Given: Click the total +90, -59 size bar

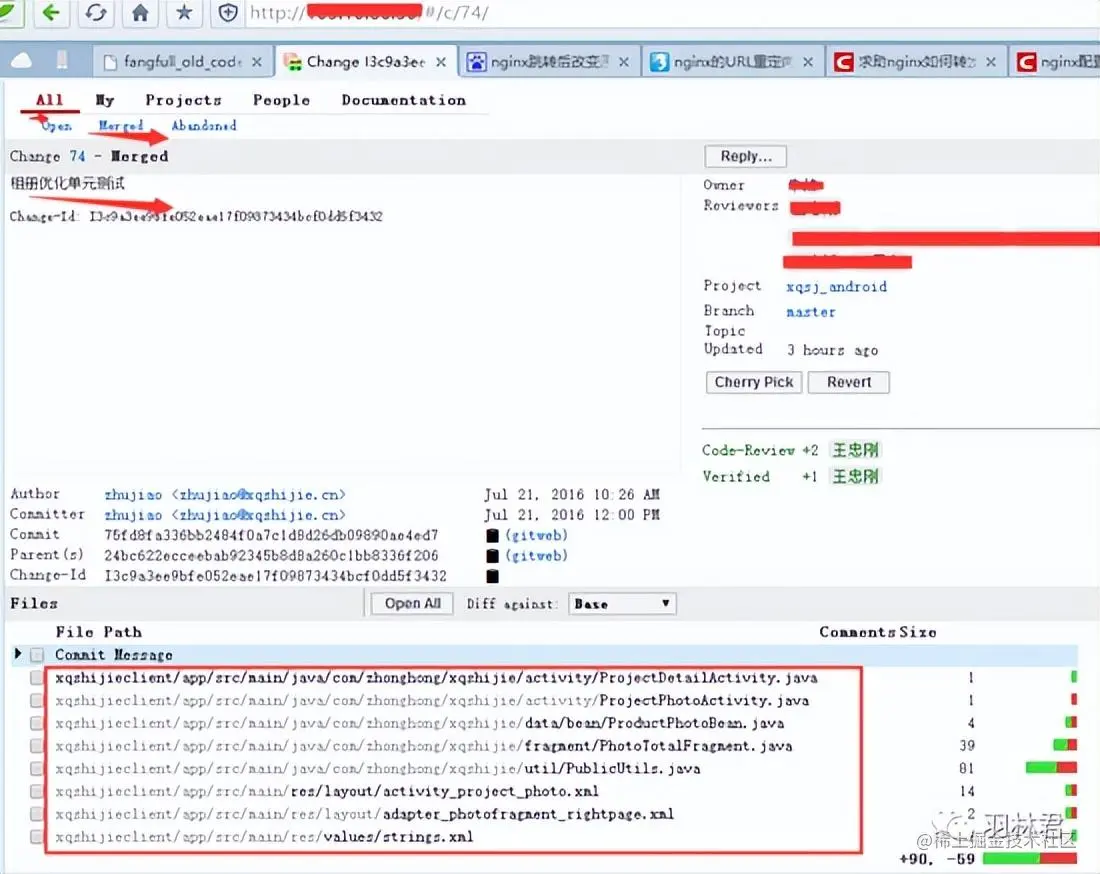Looking at the screenshot, I should click(x=1030, y=859).
